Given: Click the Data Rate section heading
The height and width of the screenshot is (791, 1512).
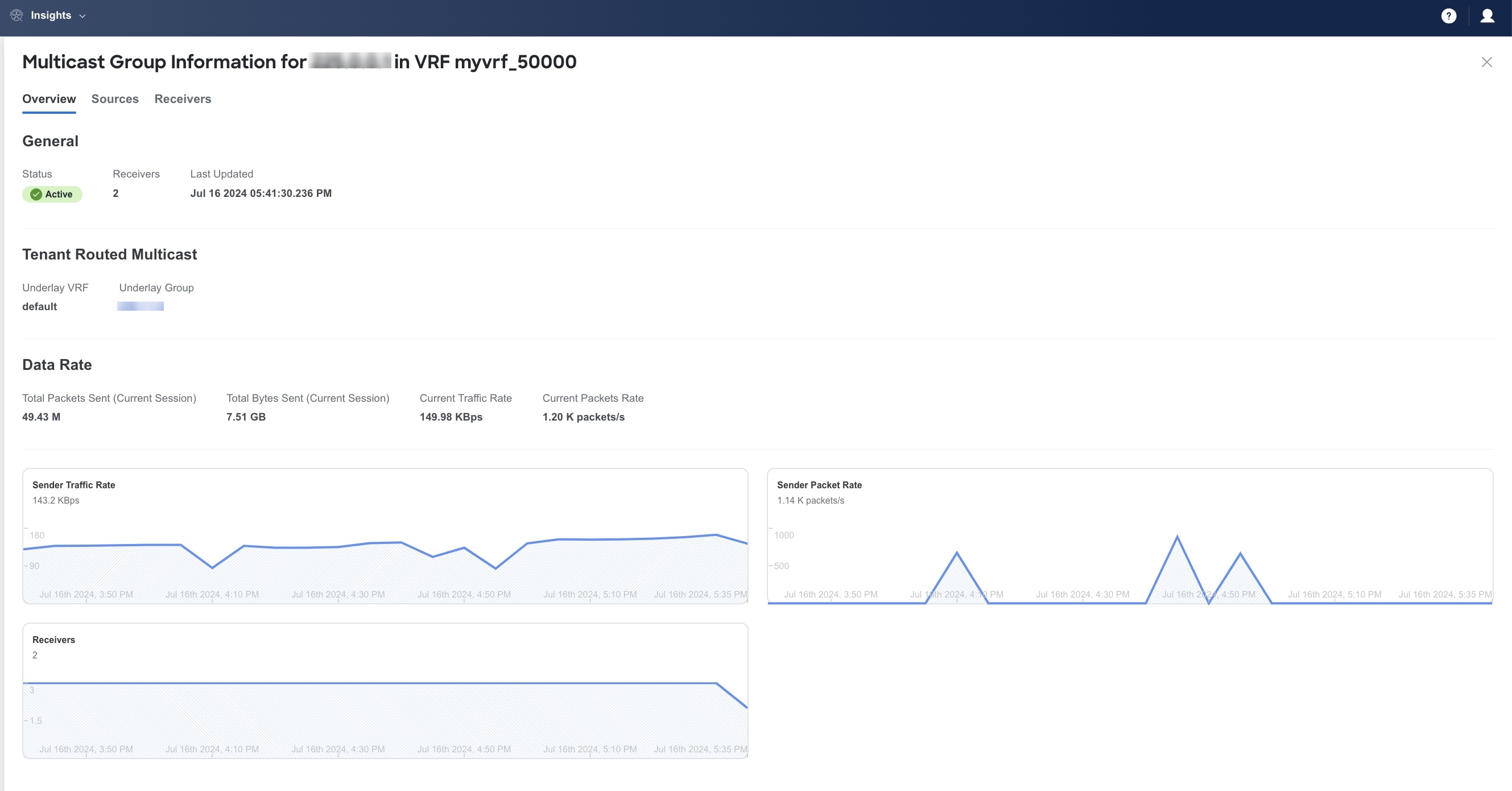Looking at the screenshot, I should pyautogui.click(x=57, y=365).
